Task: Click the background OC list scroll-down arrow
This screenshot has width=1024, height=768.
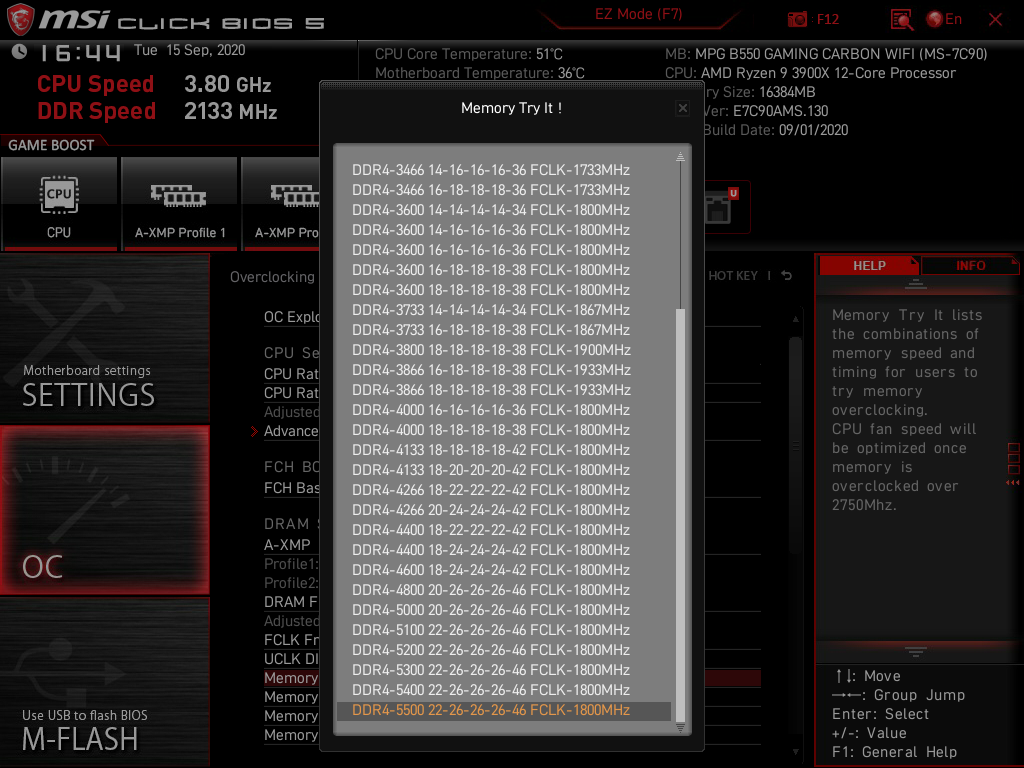Action: pos(795,752)
